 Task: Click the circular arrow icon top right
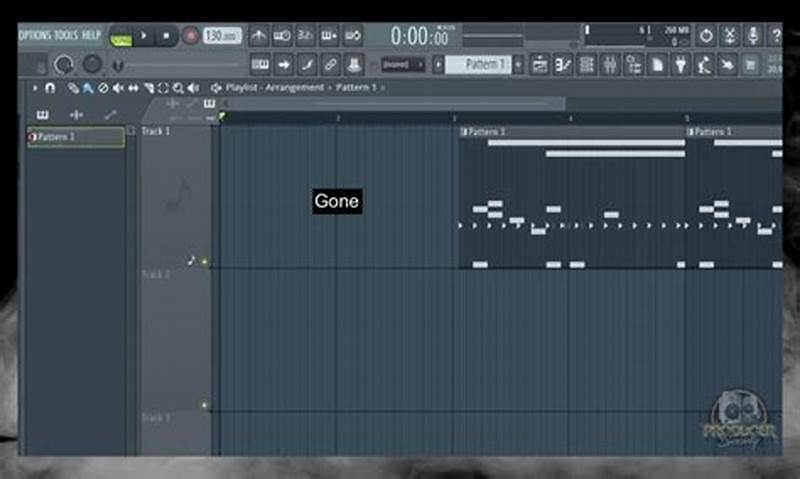[706, 36]
